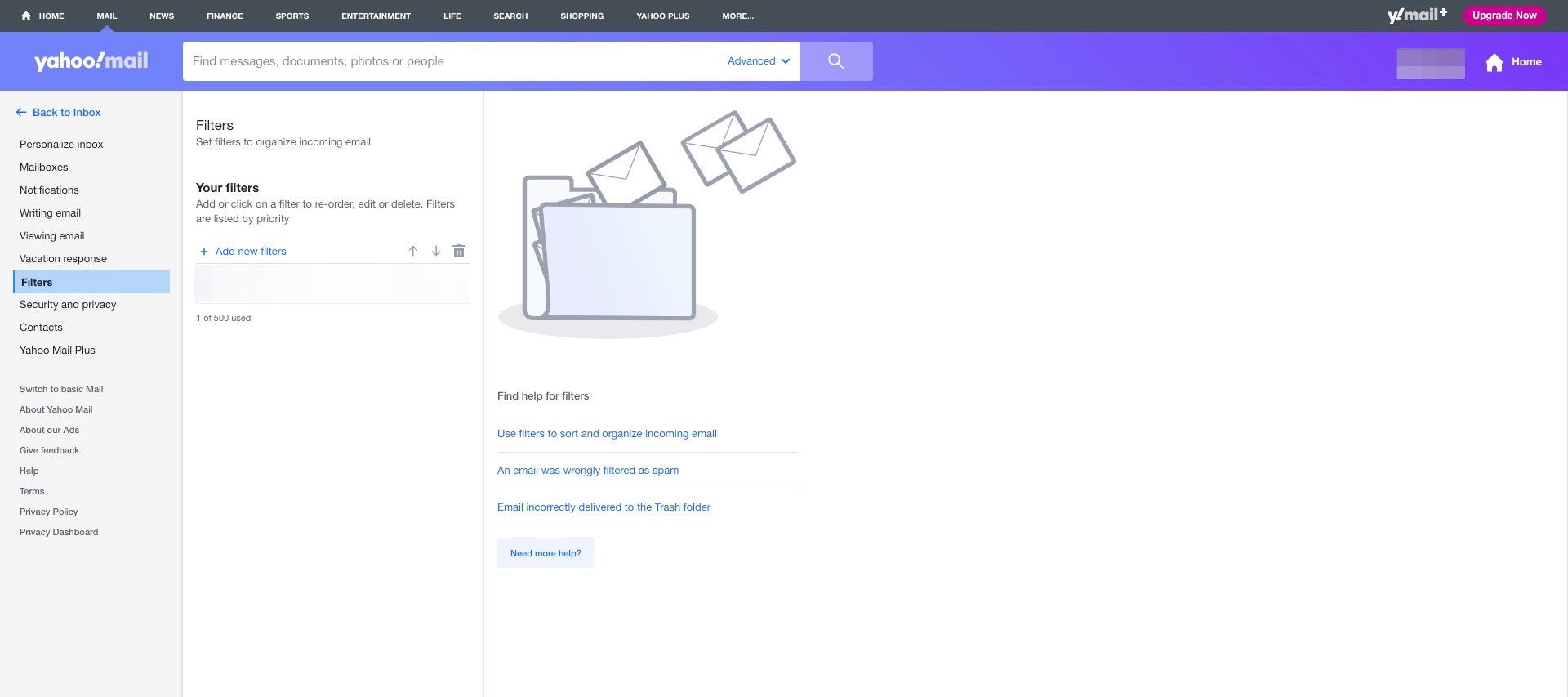Select Personalize inbox settings

61,145
